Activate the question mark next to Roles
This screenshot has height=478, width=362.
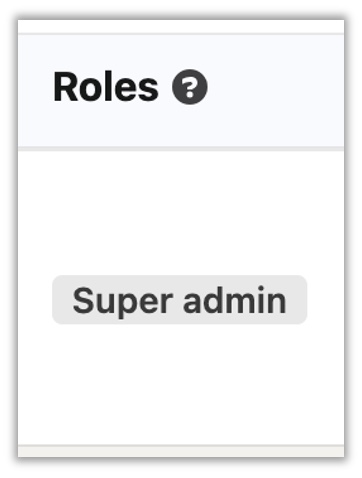click(190, 87)
